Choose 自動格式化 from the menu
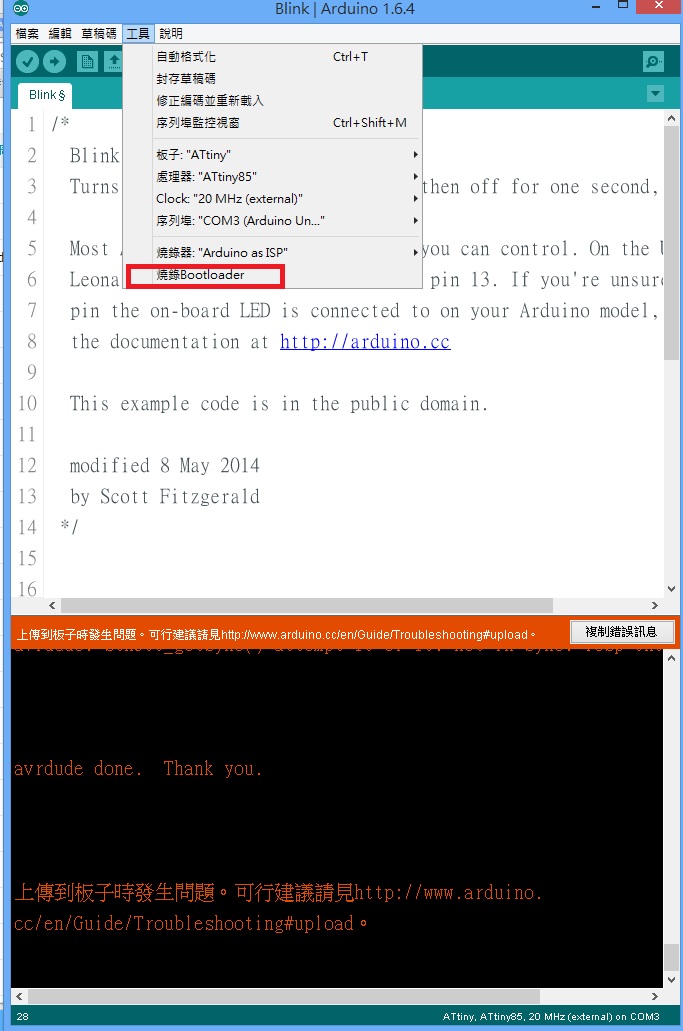Image resolution: width=683 pixels, height=1031 pixels. [x=272, y=57]
